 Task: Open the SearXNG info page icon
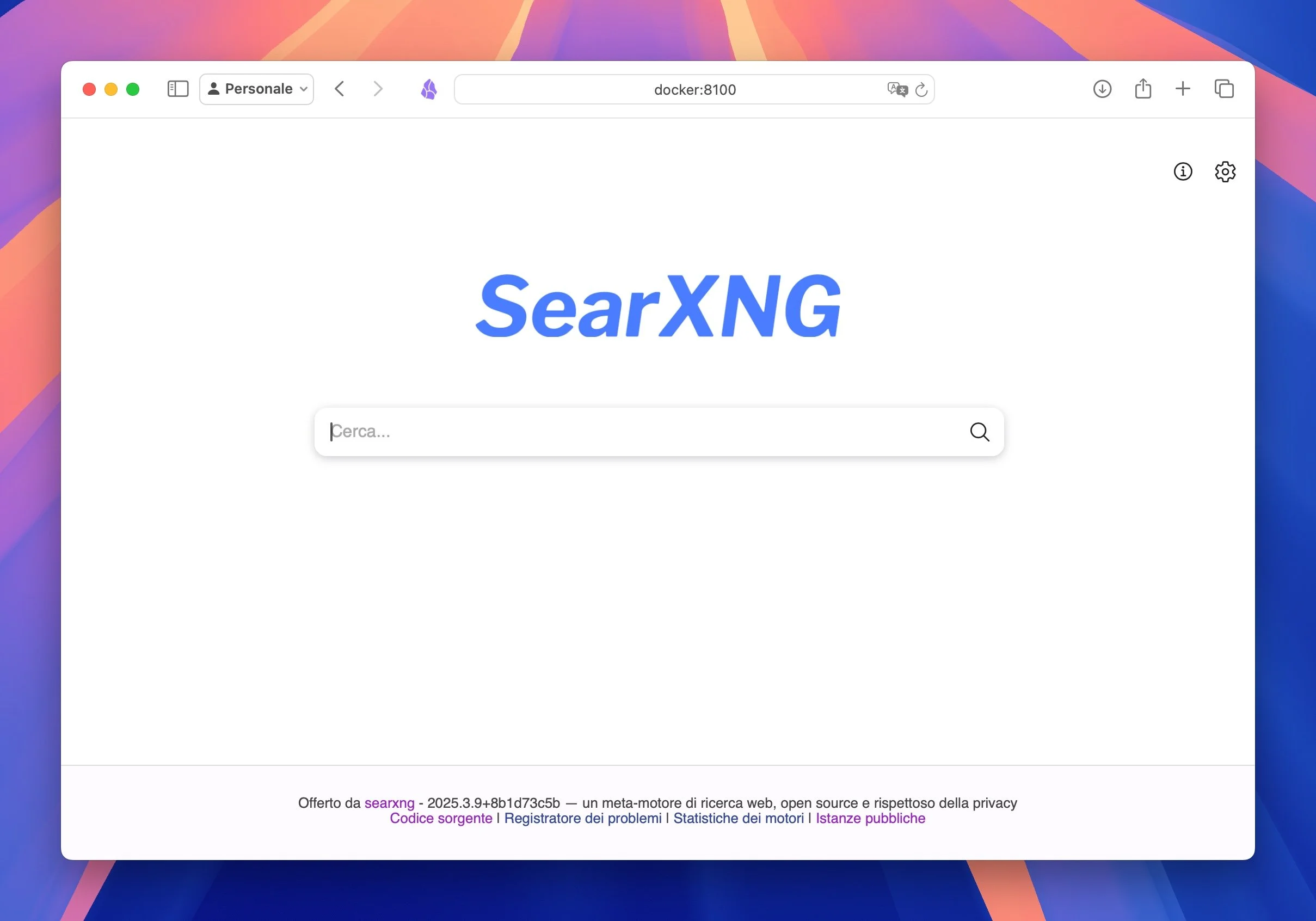tap(1183, 171)
